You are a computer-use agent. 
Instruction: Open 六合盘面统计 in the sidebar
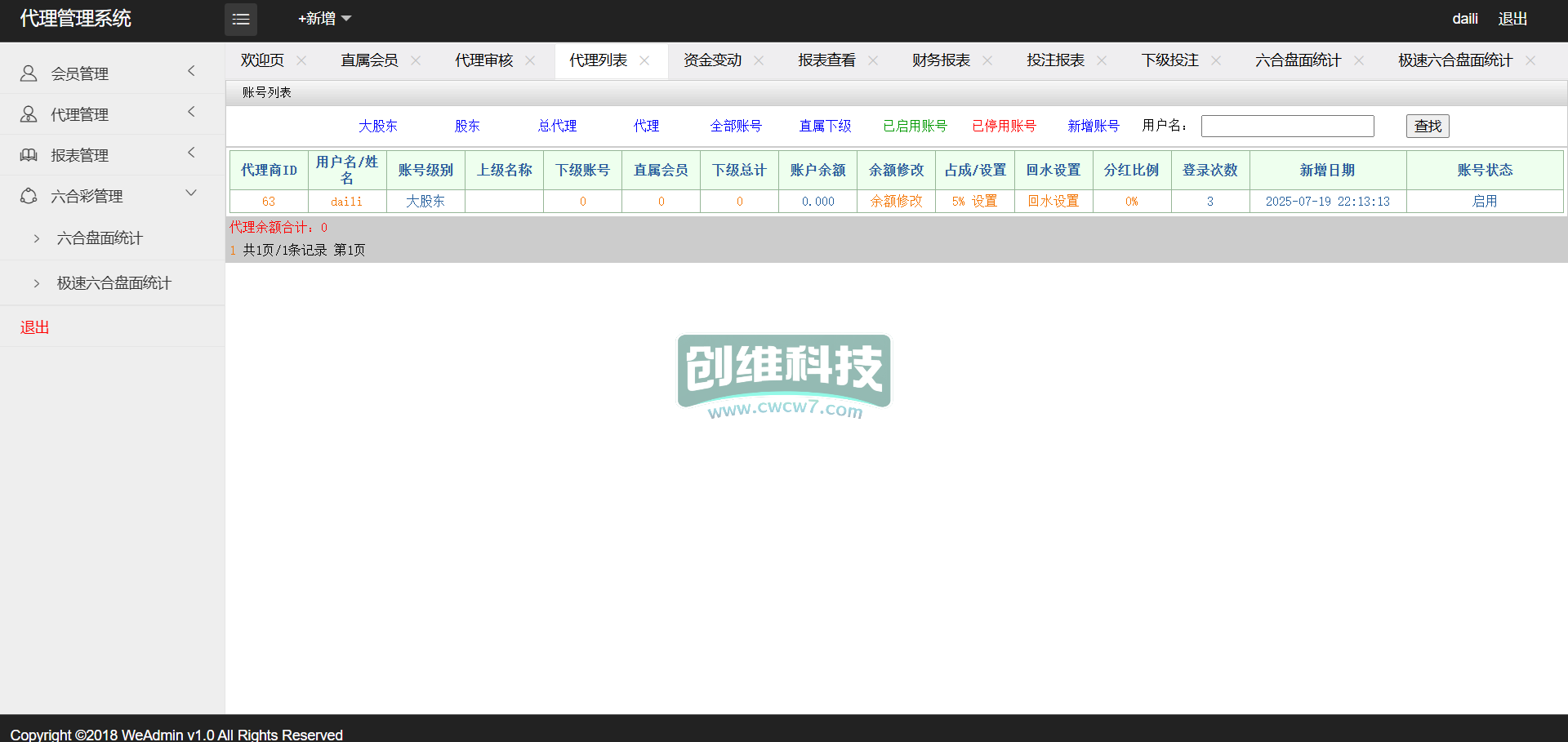tap(100, 238)
